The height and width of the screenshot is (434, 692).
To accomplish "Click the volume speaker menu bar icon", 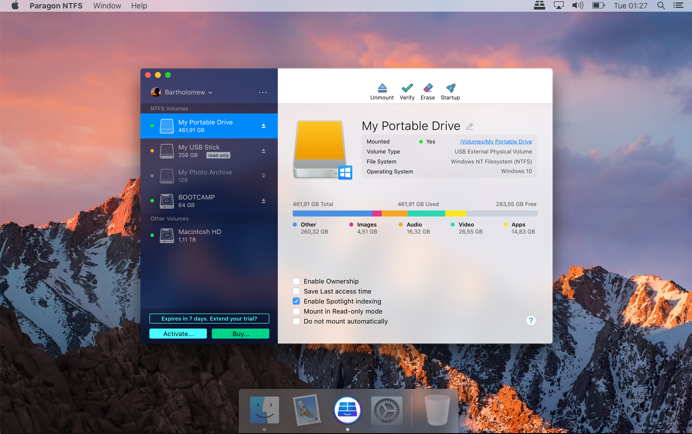I will 578,5.
